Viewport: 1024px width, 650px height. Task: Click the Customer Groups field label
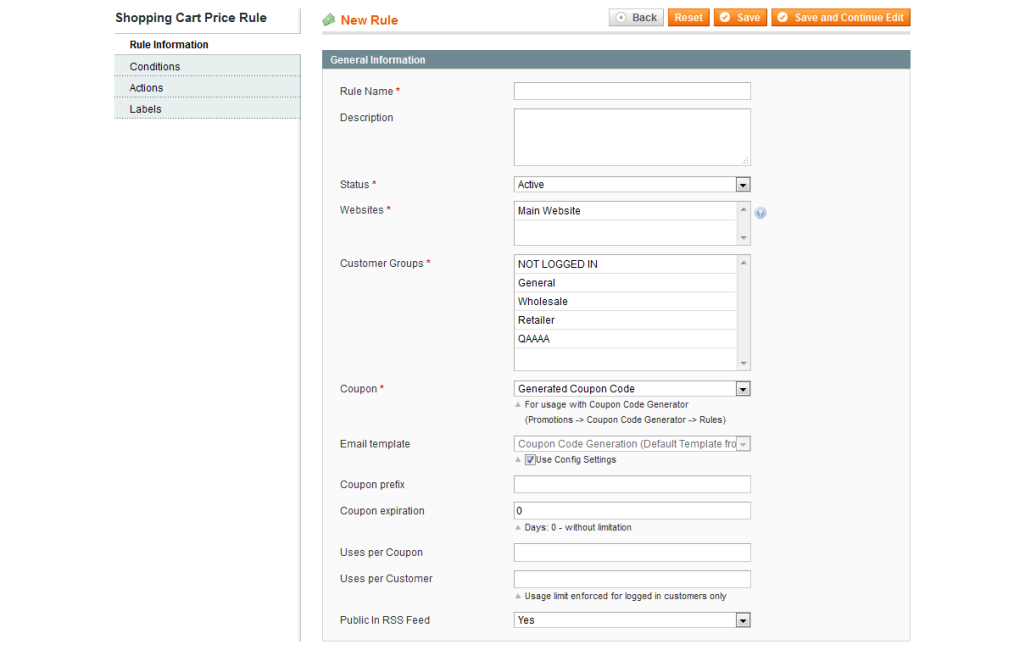click(x=382, y=263)
